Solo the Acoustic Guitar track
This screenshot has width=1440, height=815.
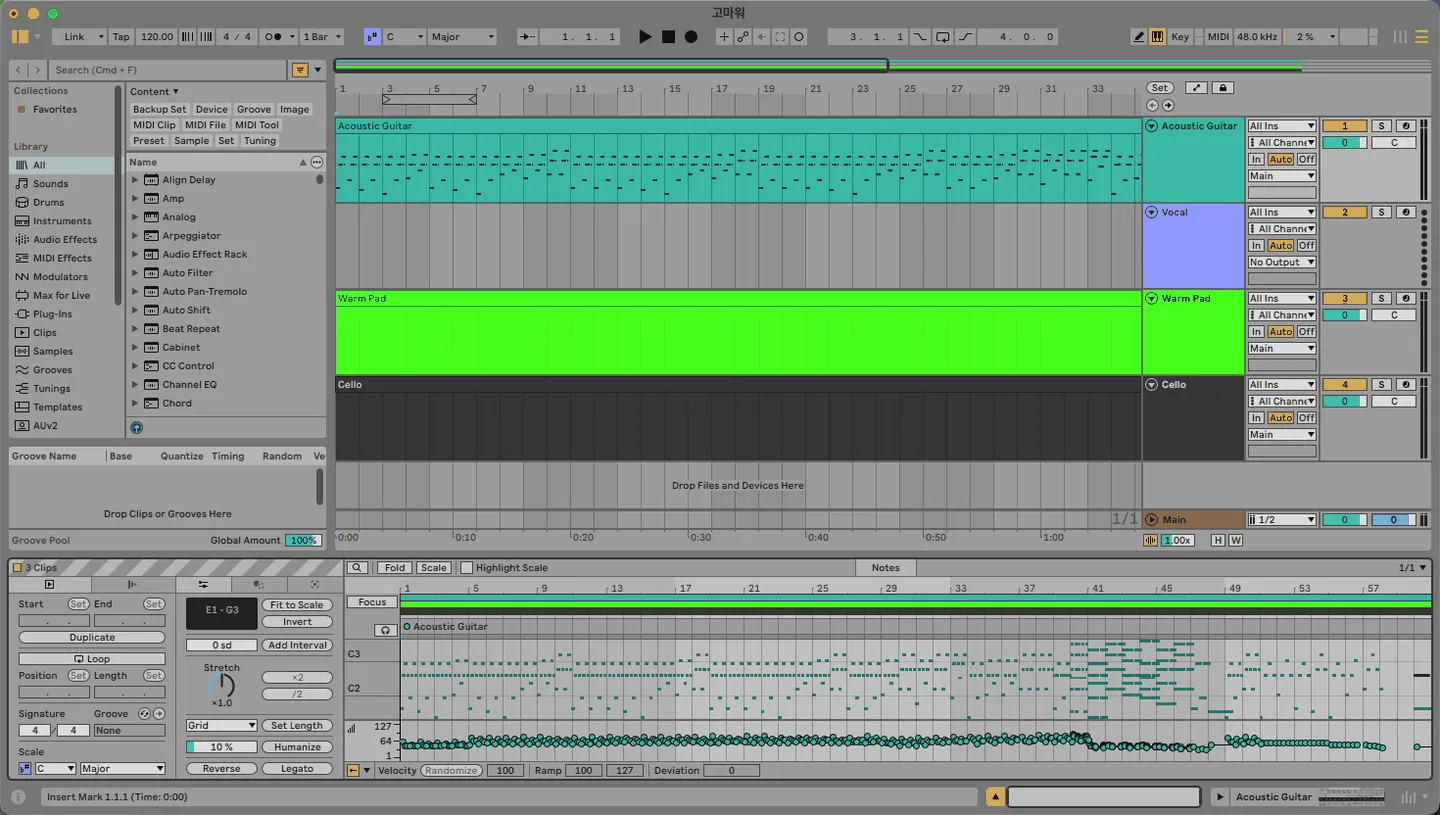point(1381,126)
